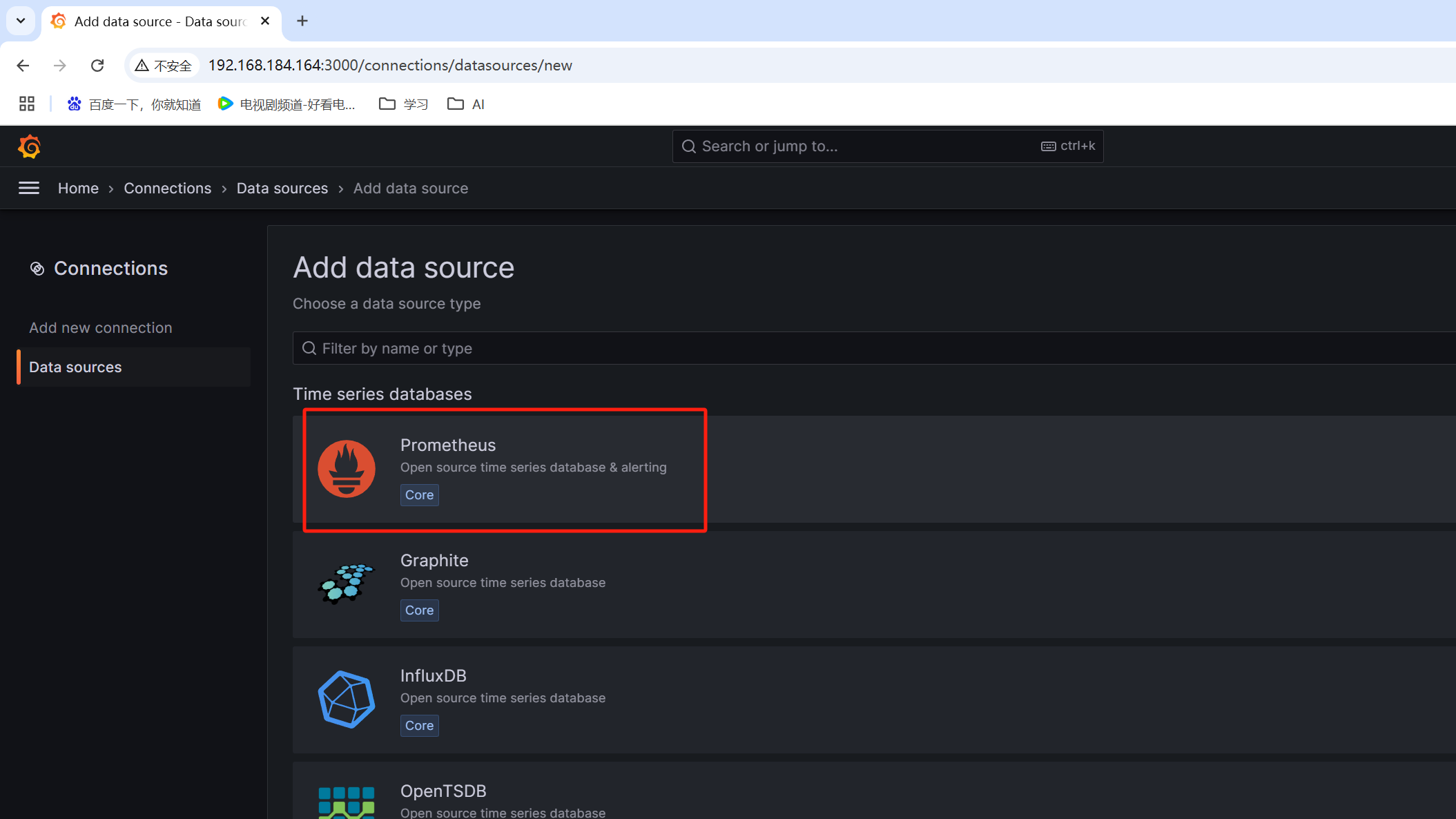Open the AI bookmarks folder

(x=466, y=104)
